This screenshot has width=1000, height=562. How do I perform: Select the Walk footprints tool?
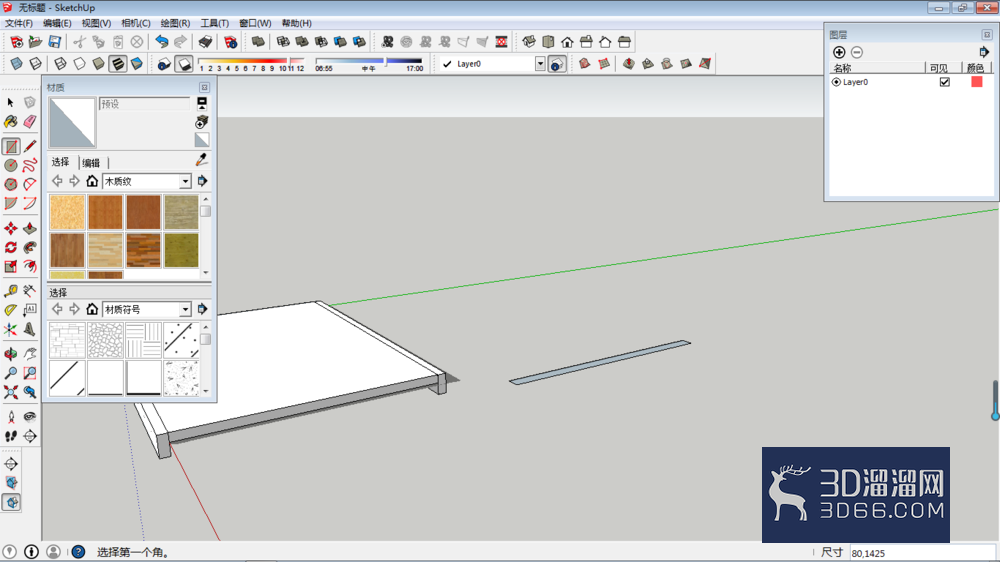point(11,436)
